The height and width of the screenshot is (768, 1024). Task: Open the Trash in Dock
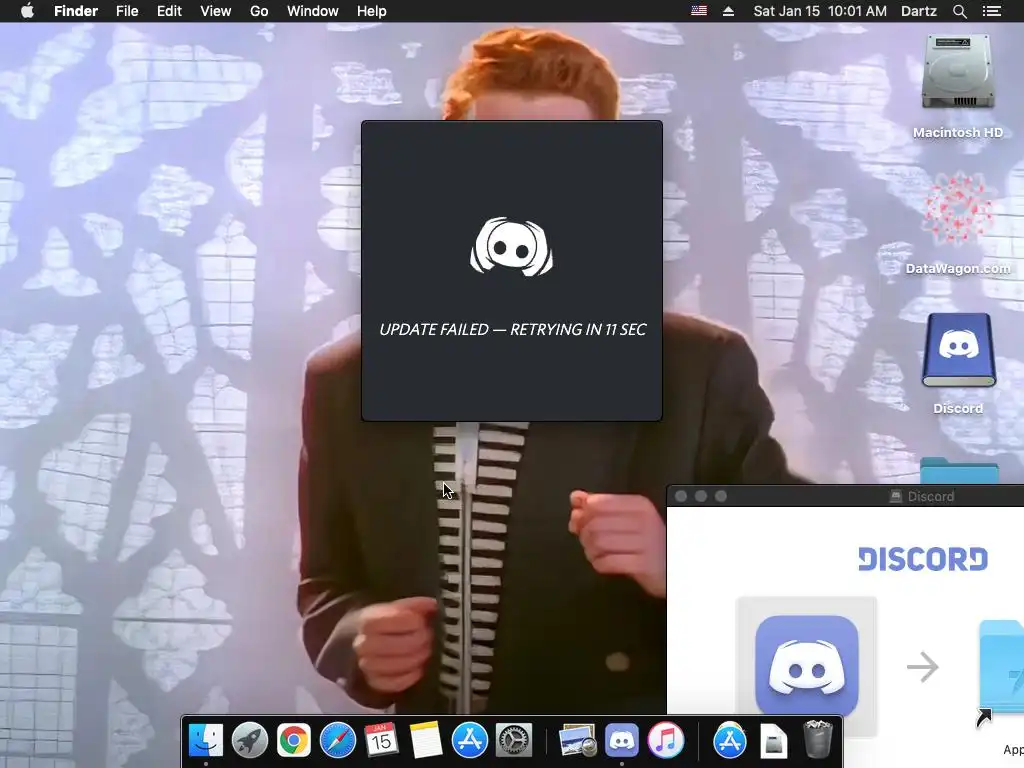coord(817,739)
